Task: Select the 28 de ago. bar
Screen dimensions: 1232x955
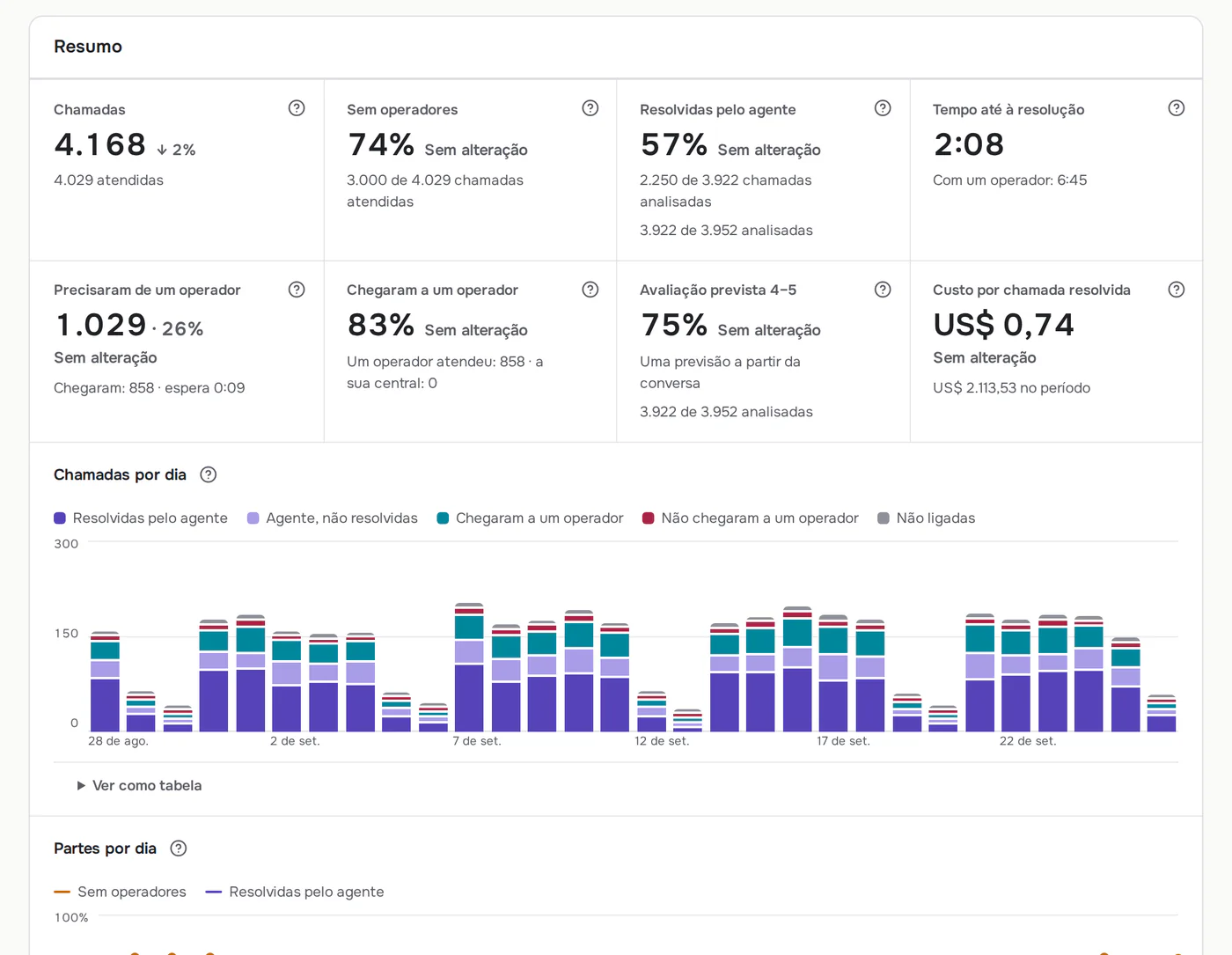Action: click(x=106, y=682)
